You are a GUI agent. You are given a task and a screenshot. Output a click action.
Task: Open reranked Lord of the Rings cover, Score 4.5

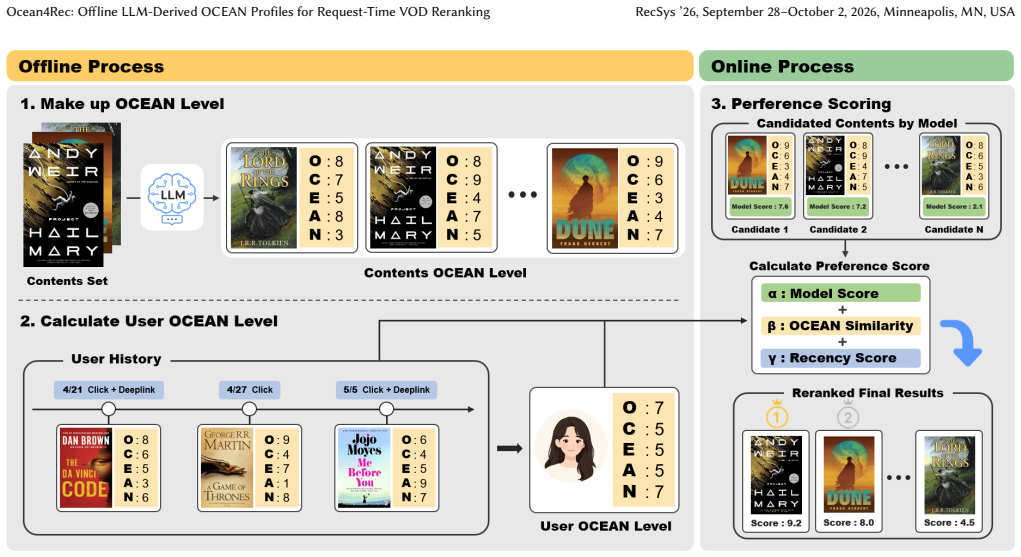click(949, 476)
